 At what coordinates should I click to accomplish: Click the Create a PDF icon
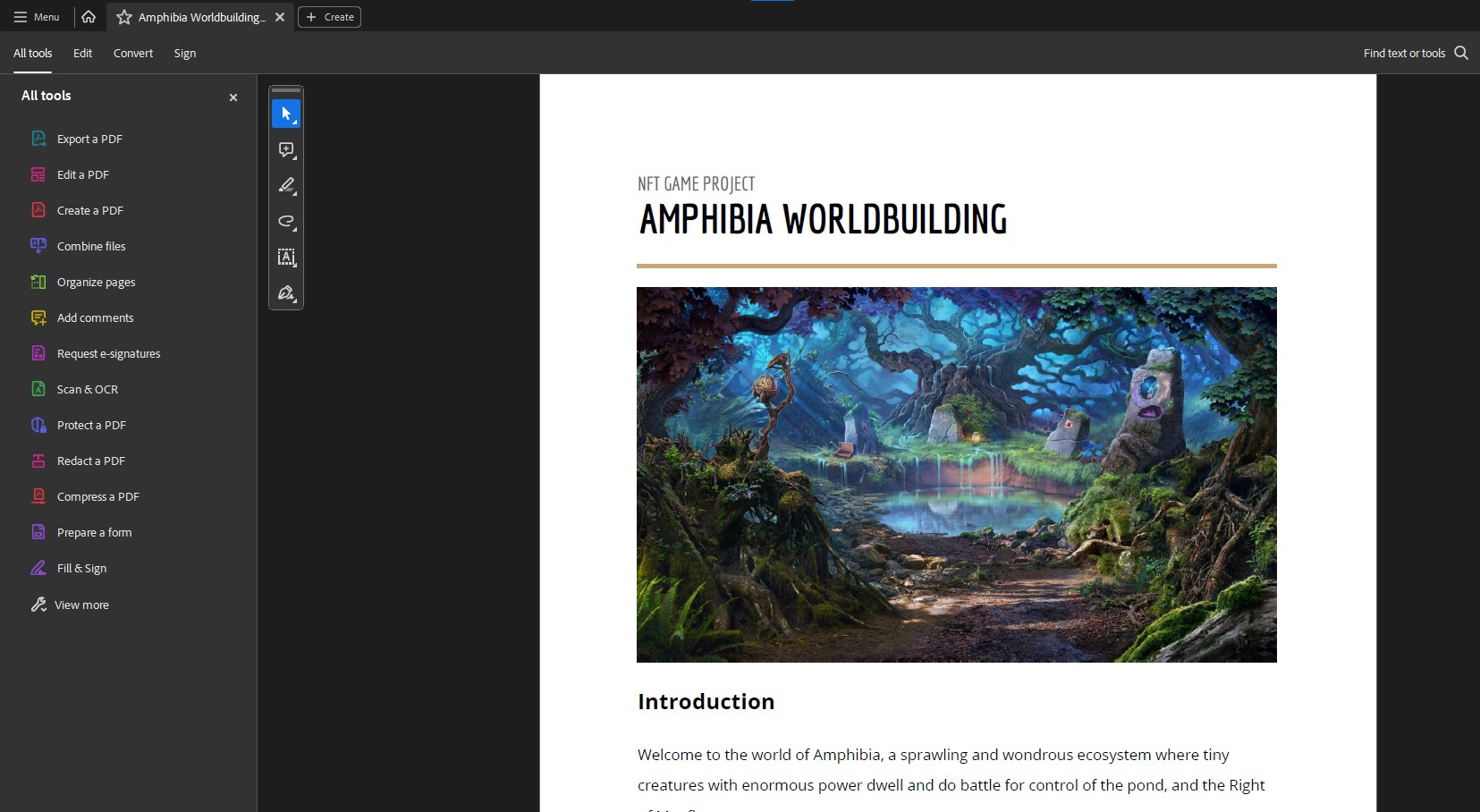coord(38,210)
